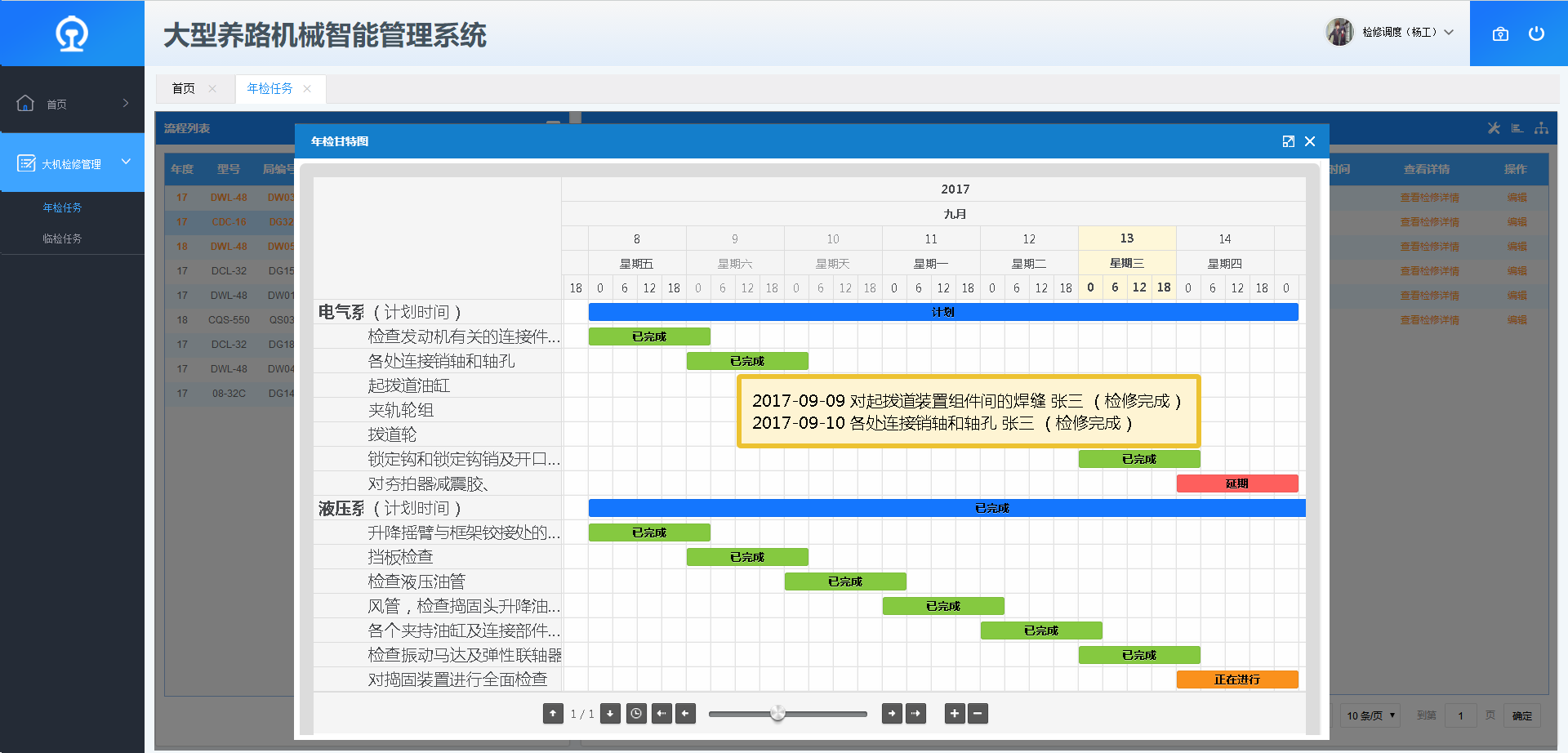Maximize the 年检甘特图 dialog

coord(1289,141)
